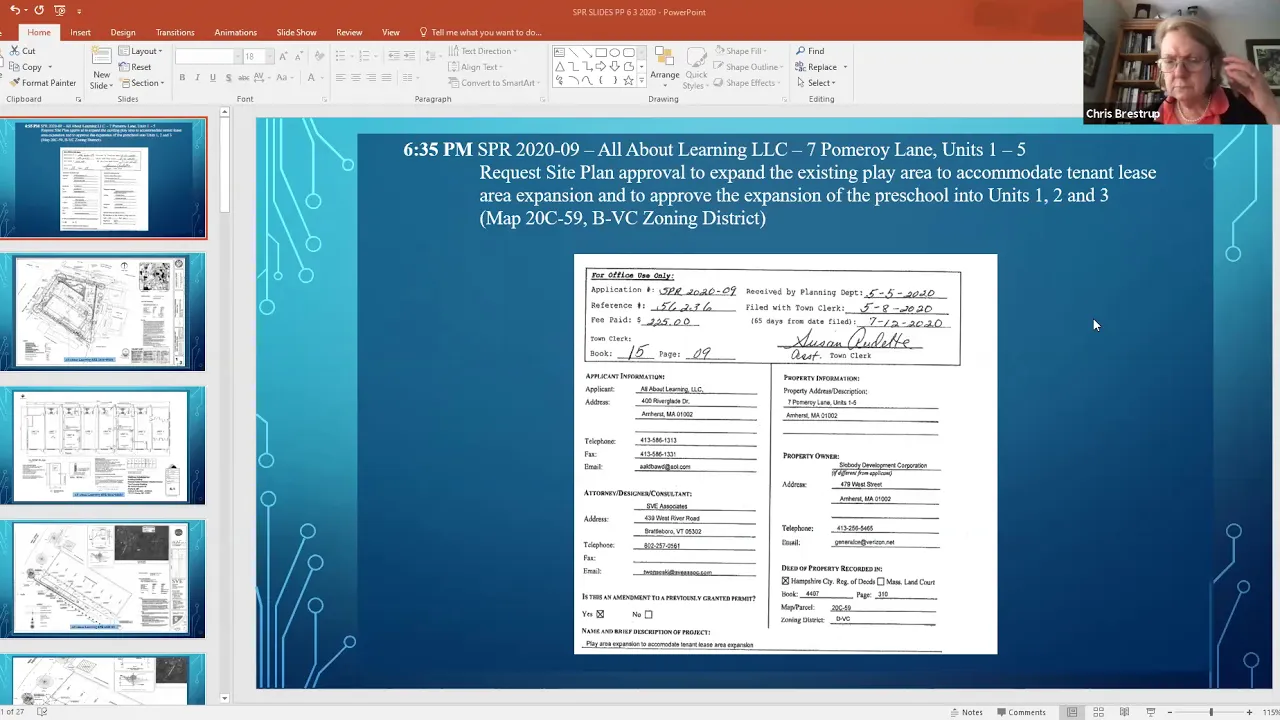Zoom out with the minus button
This screenshot has width=1280, height=720.
(x=1170, y=712)
